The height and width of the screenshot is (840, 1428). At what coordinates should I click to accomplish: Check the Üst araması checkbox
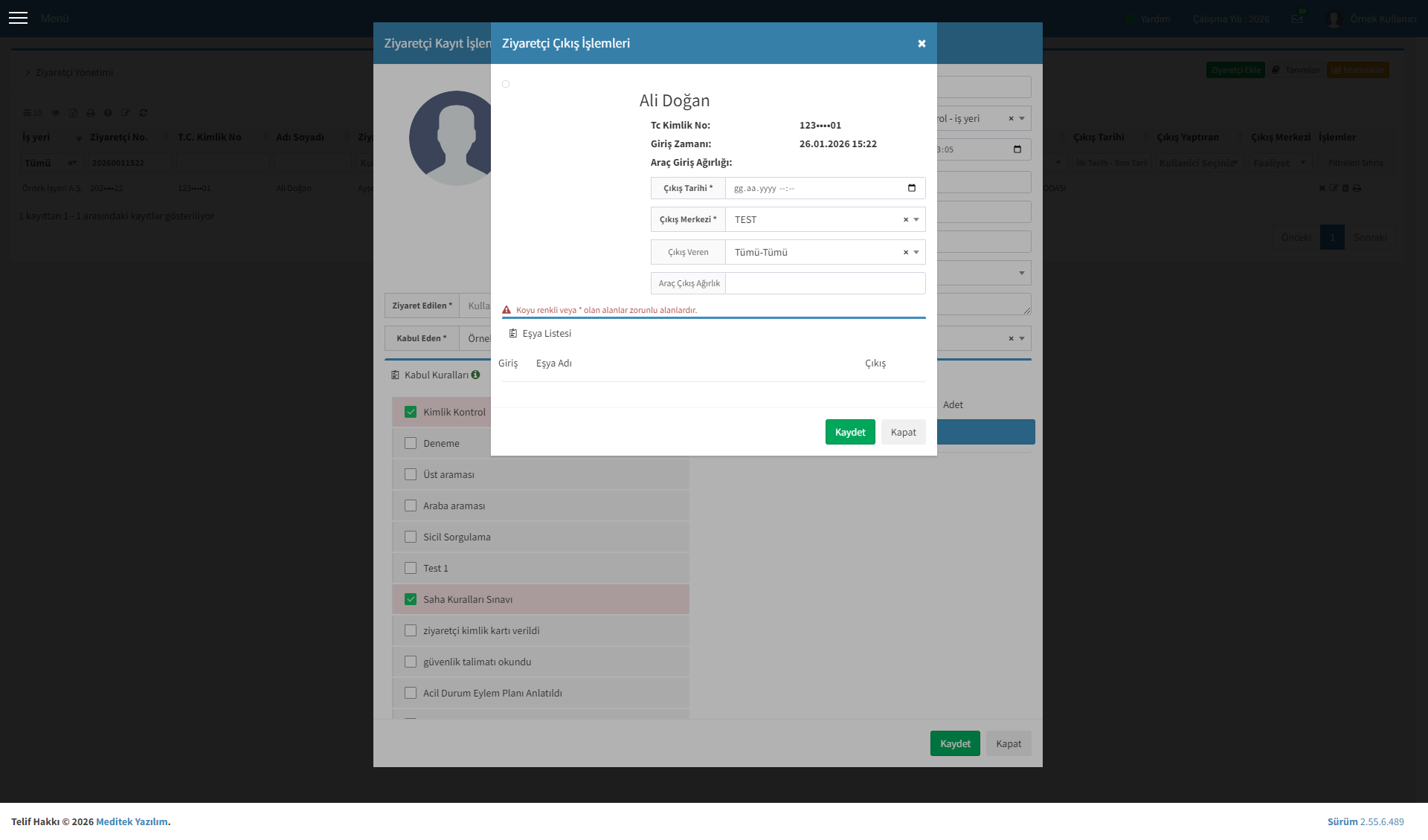point(411,474)
